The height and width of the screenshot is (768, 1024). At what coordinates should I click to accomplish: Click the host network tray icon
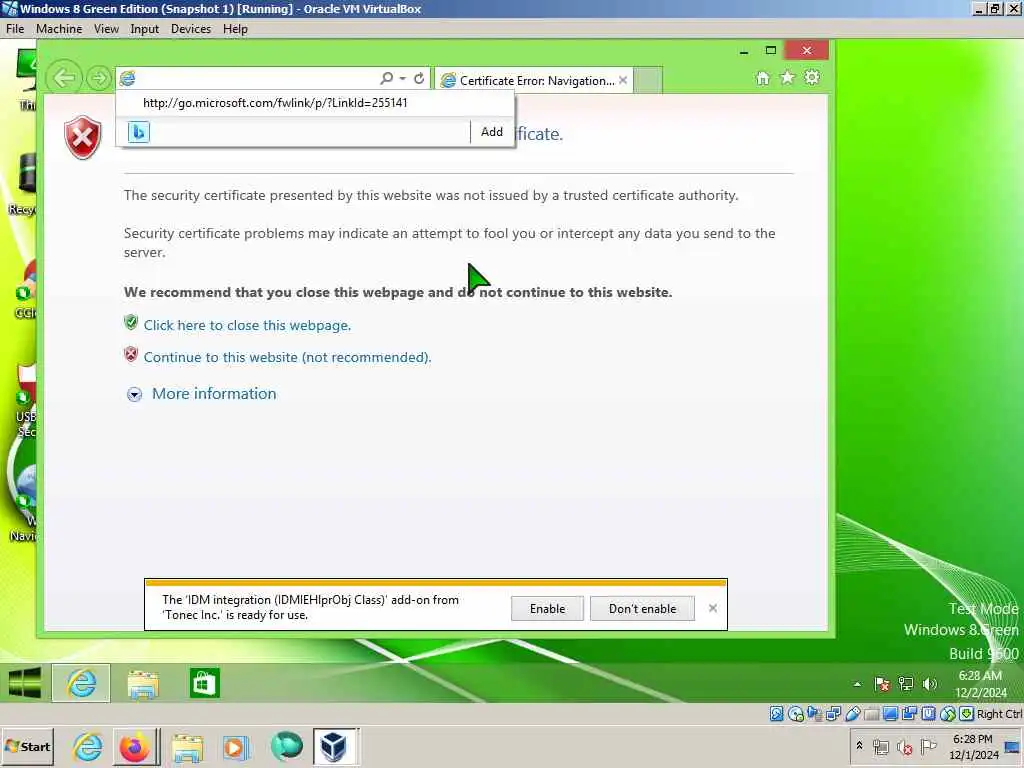(881, 747)
